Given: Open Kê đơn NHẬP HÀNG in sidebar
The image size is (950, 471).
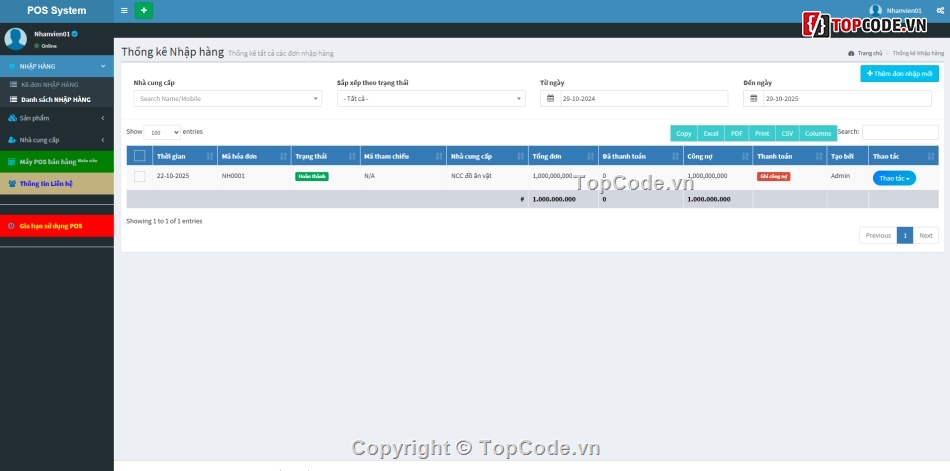Looking at the screenshot, I should 49,85.
